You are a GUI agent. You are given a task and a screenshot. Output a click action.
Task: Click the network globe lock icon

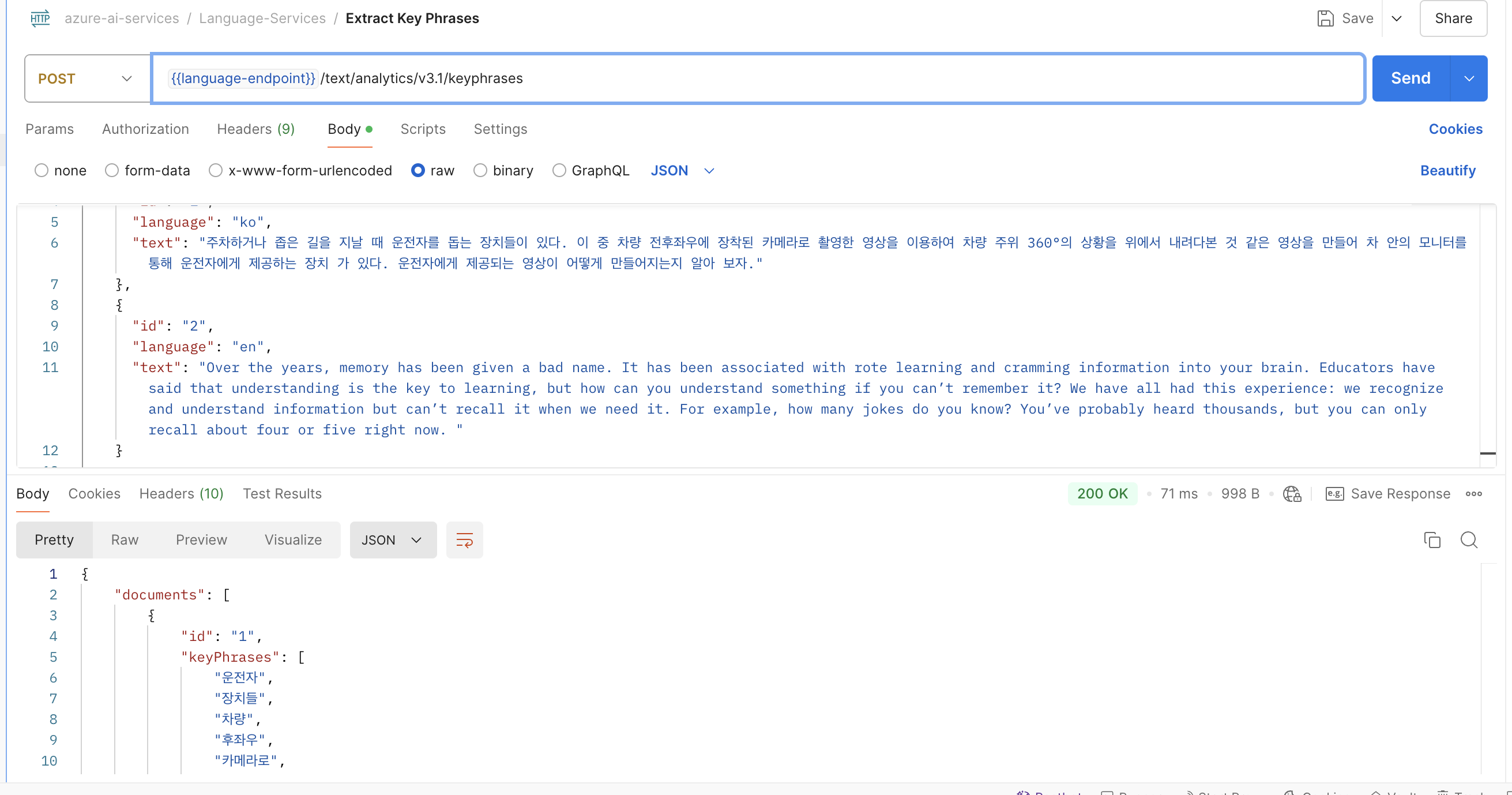(1291, 494)
